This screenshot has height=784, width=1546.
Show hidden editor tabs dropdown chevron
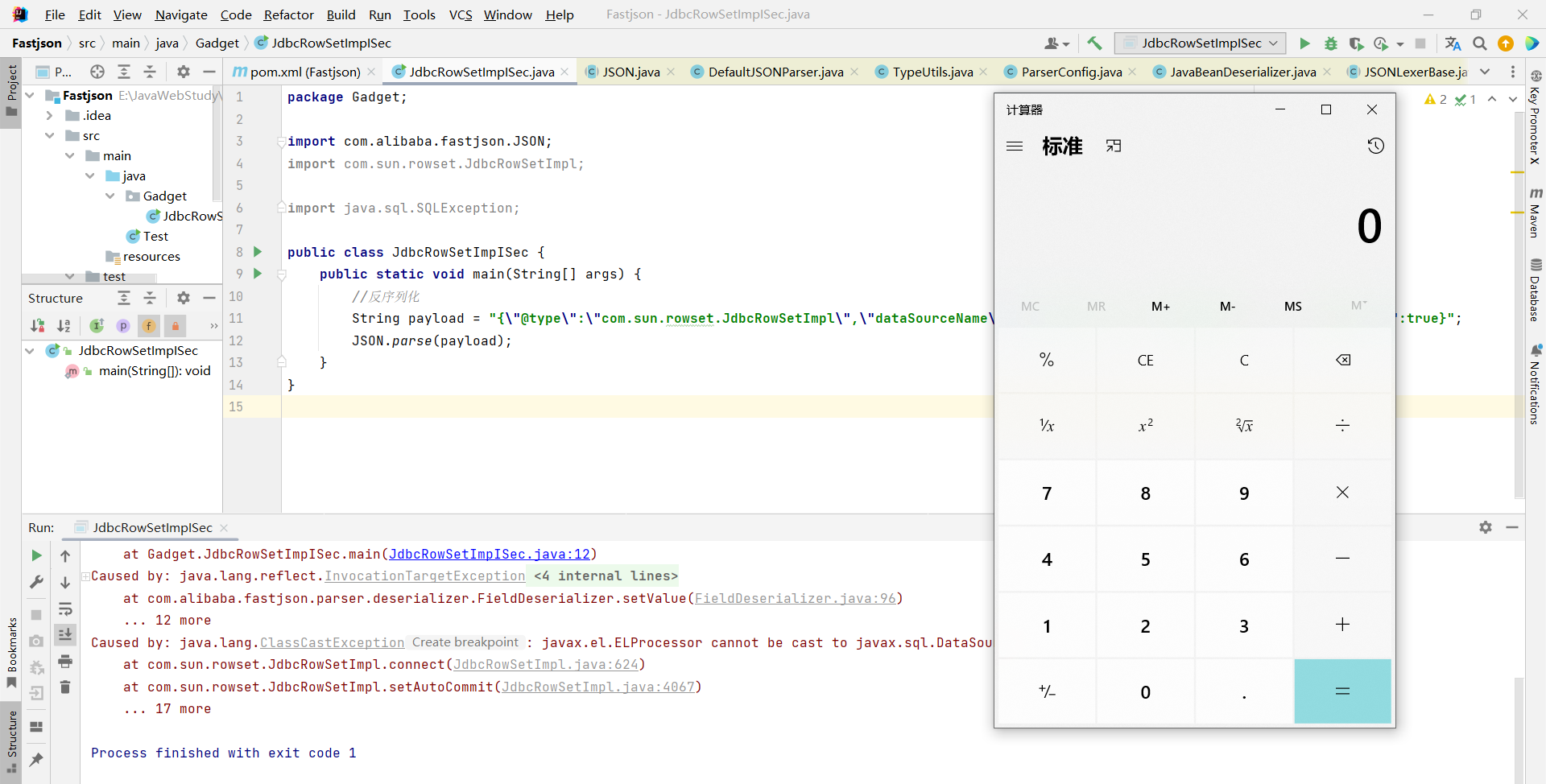1485,72
